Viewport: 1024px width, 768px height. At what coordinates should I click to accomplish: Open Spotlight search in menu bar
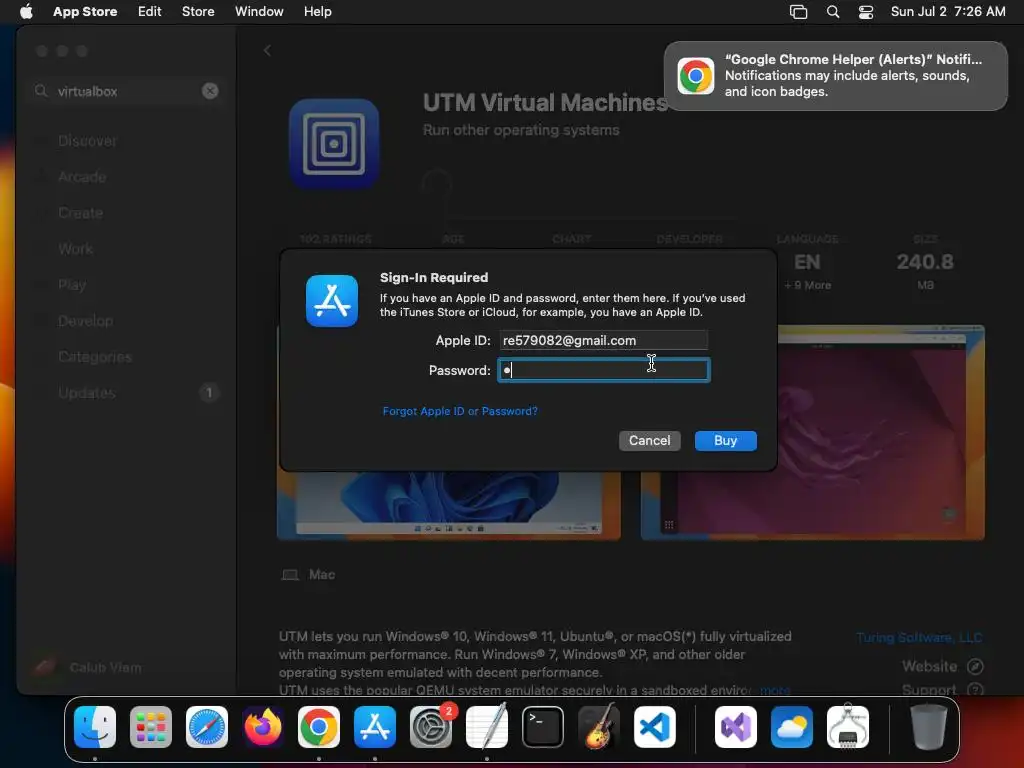pyautogui.click(x=833, y=11)
